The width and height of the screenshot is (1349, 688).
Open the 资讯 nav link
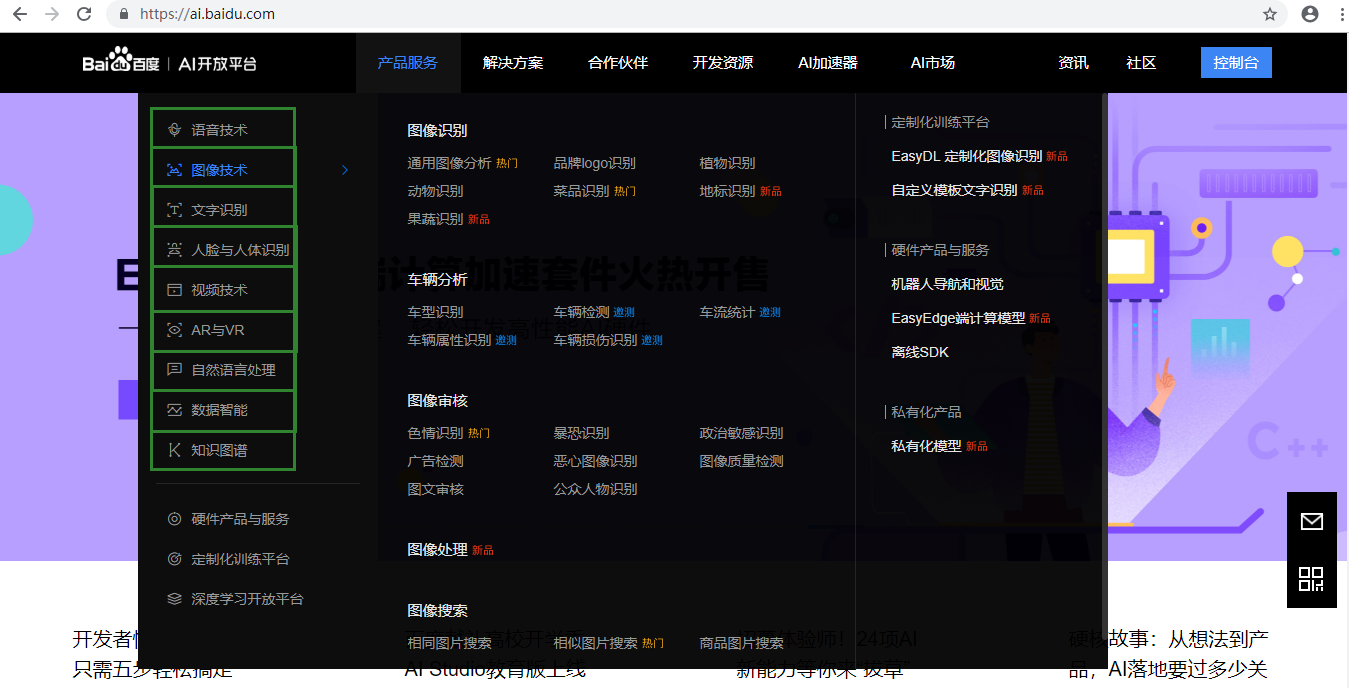(1073, 63)
